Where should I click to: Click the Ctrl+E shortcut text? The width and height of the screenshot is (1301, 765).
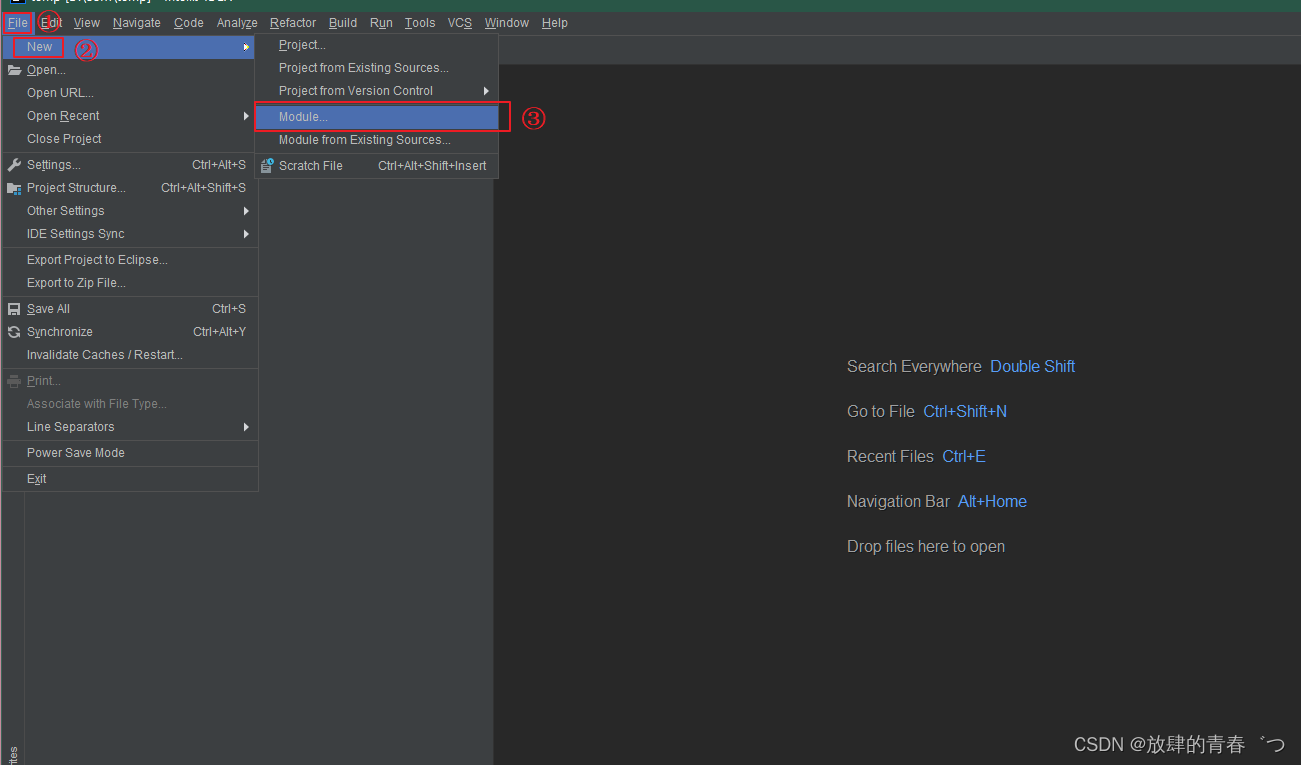click(964, 457)
